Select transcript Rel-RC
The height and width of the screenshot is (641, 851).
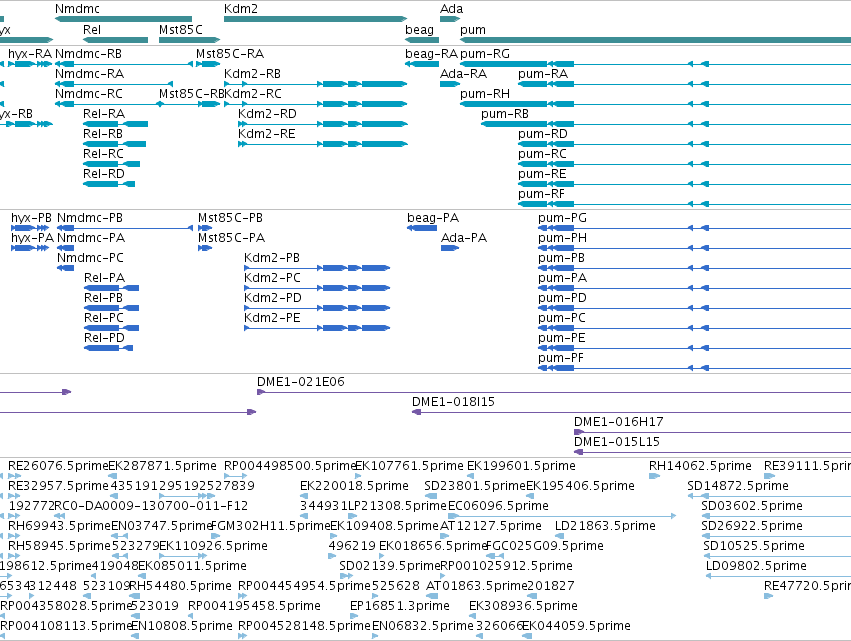click(x=111, y=164)
